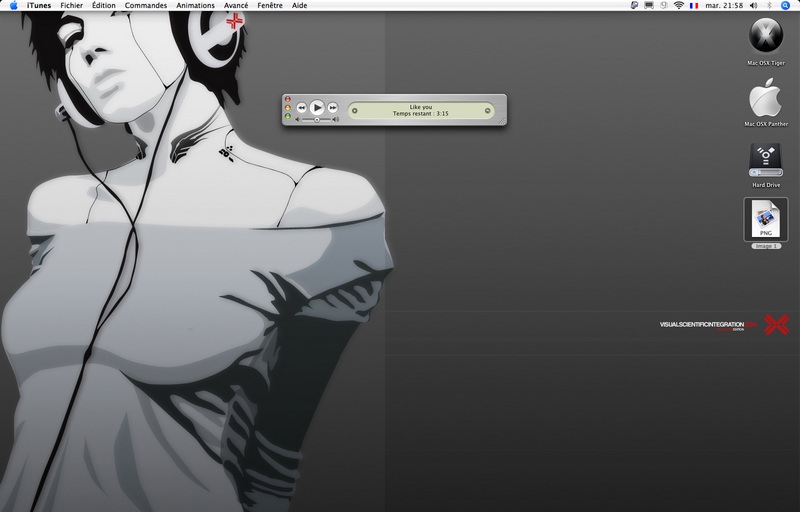Close the iTunes mini player window

click(288, 99)
